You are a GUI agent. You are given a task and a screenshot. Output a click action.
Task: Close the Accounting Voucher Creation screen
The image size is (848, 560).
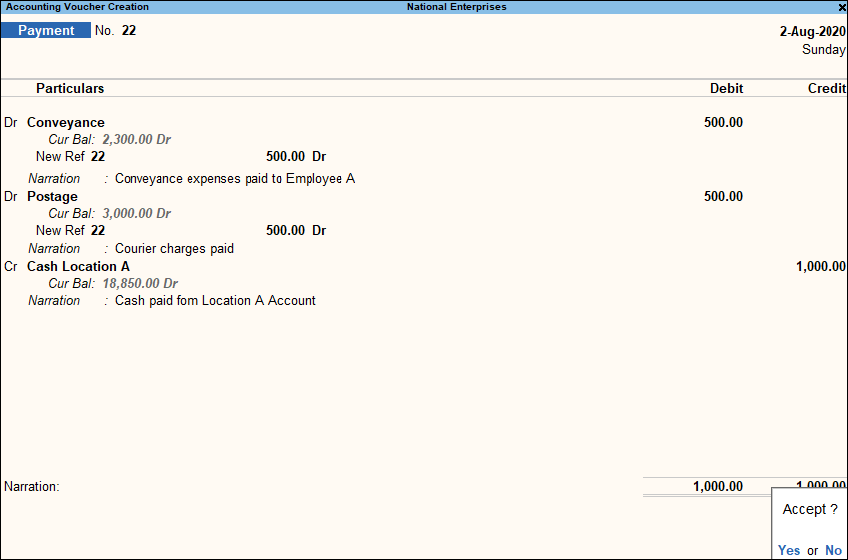(843, 7)
